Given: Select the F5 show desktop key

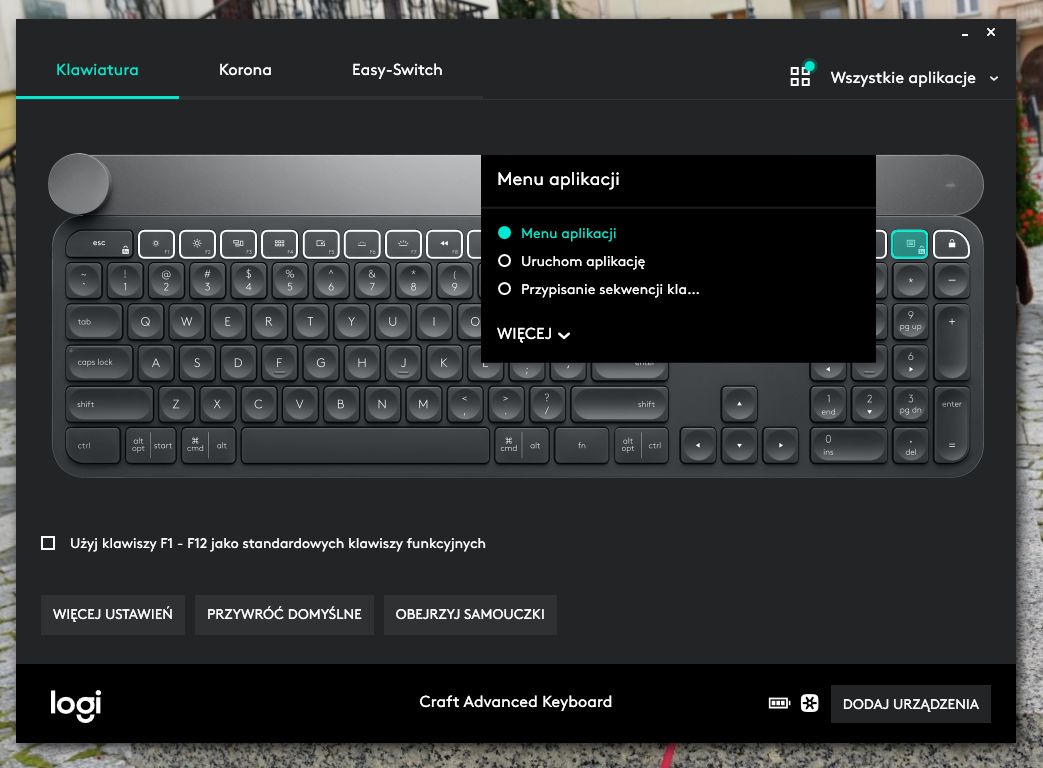Looking at the screenshot, I should coord(321,244).
